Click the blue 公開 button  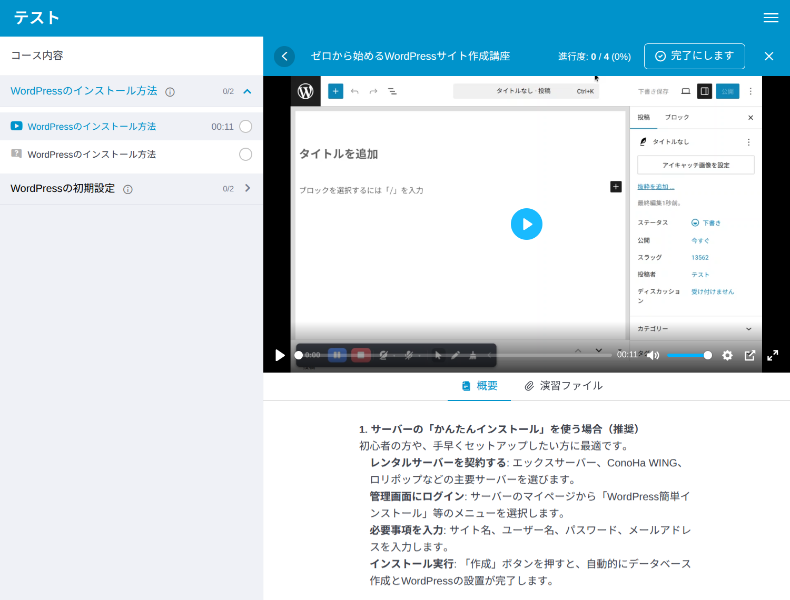[x=728, y=91]
